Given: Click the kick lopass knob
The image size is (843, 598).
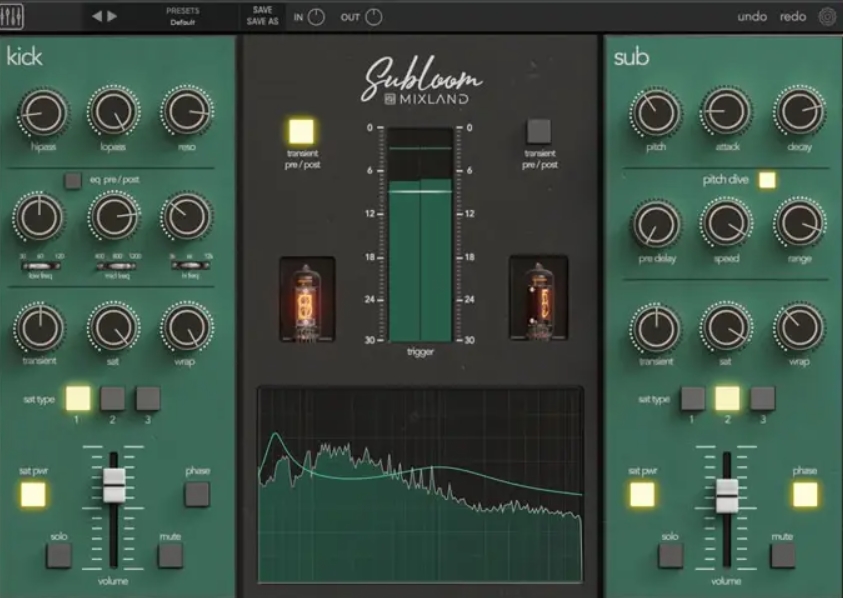Looking at the screenshot, I should click(113, 111).
